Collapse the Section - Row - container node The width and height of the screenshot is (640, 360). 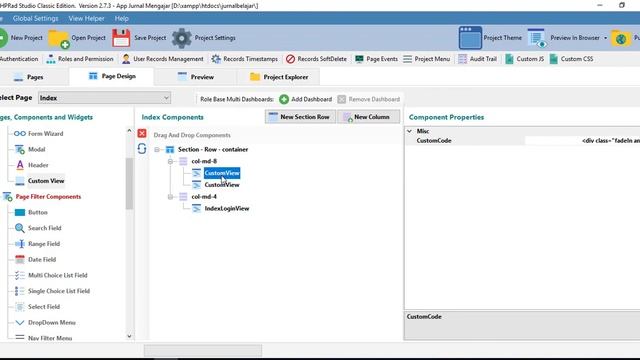tap(157, 150)
